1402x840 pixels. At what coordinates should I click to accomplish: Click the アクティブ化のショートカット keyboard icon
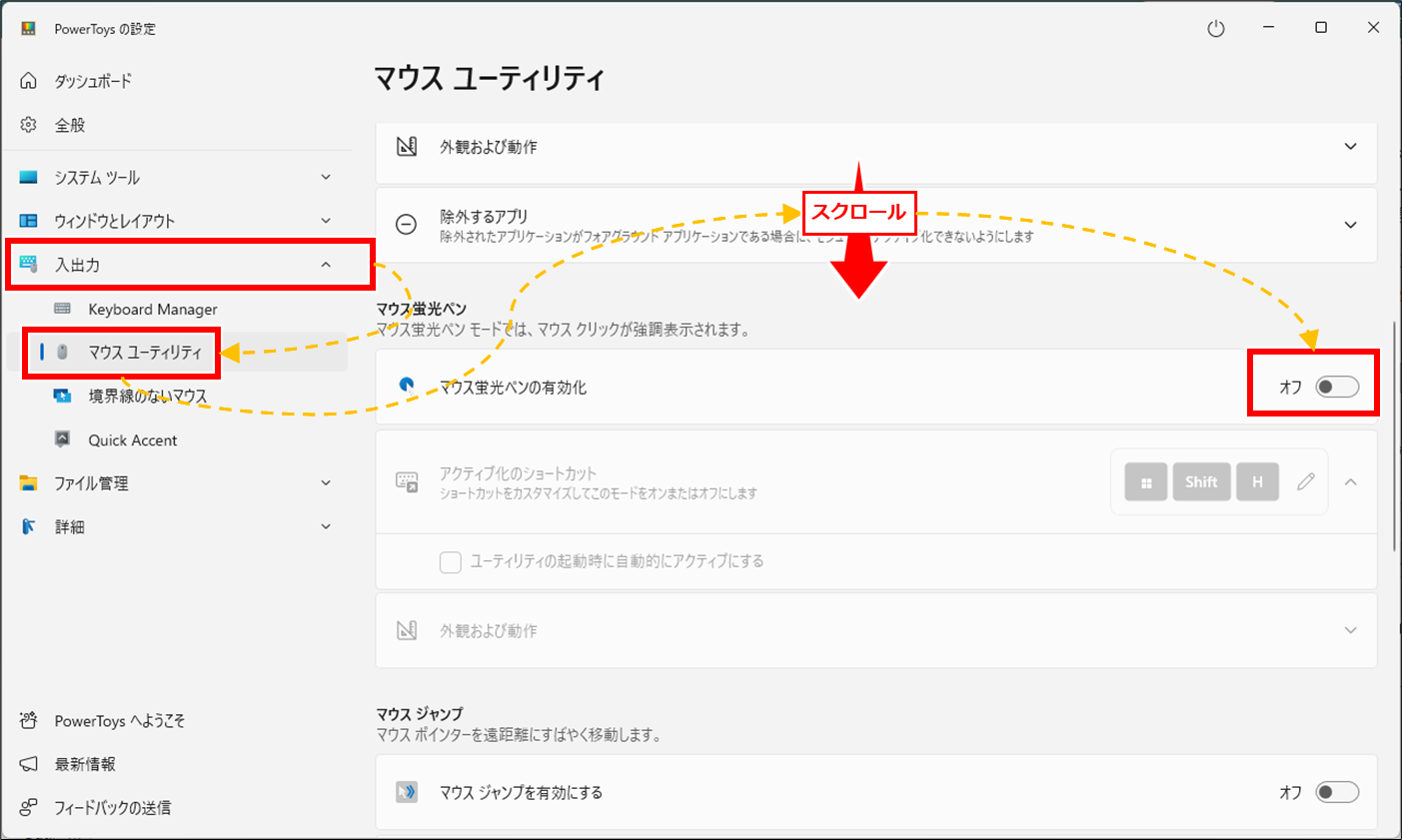click(x=407, y=481)
